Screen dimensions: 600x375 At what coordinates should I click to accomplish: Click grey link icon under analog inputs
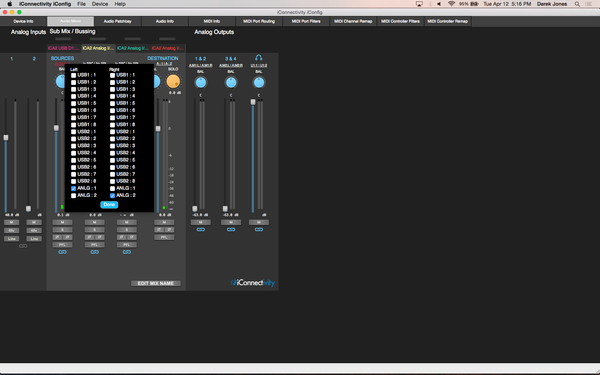23,246
